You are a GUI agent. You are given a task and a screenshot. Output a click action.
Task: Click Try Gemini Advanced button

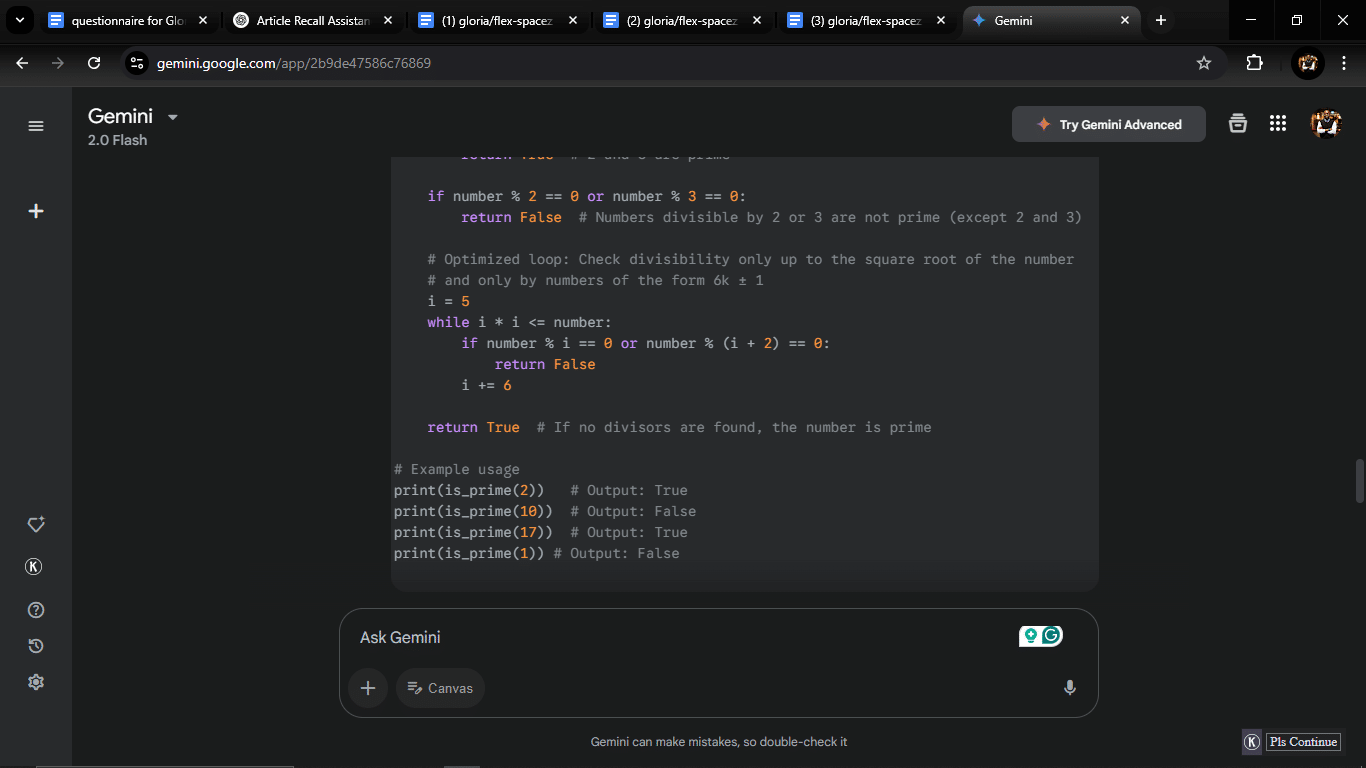coord(1108,125)
